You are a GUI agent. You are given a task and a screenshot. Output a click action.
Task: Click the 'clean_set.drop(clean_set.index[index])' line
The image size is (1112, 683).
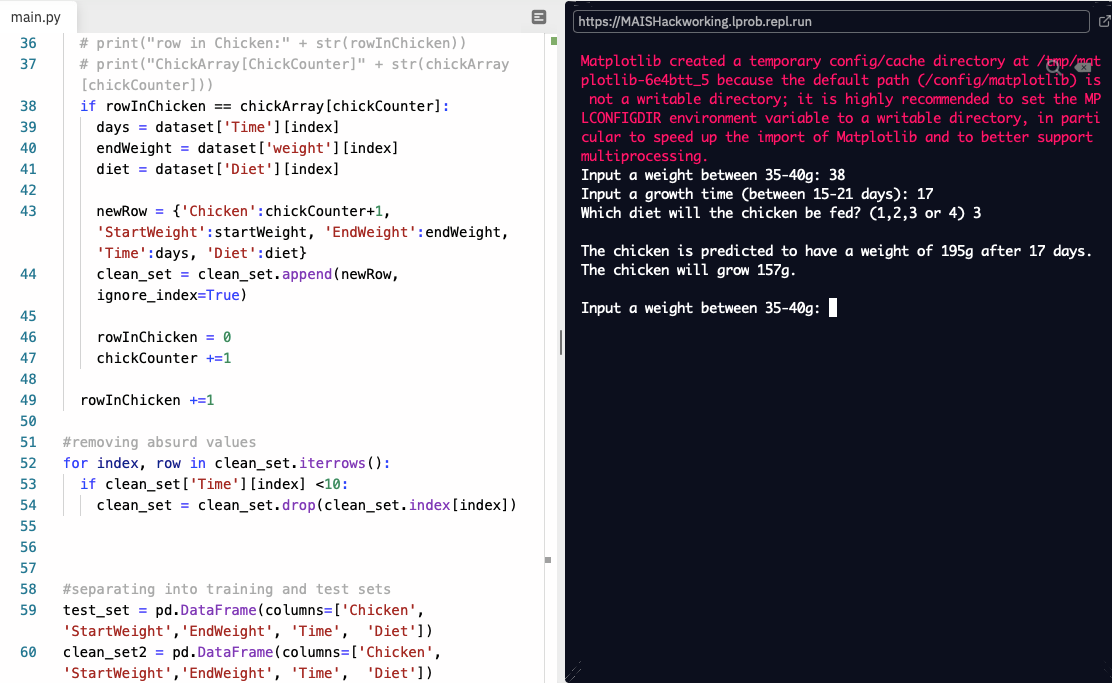306,505
